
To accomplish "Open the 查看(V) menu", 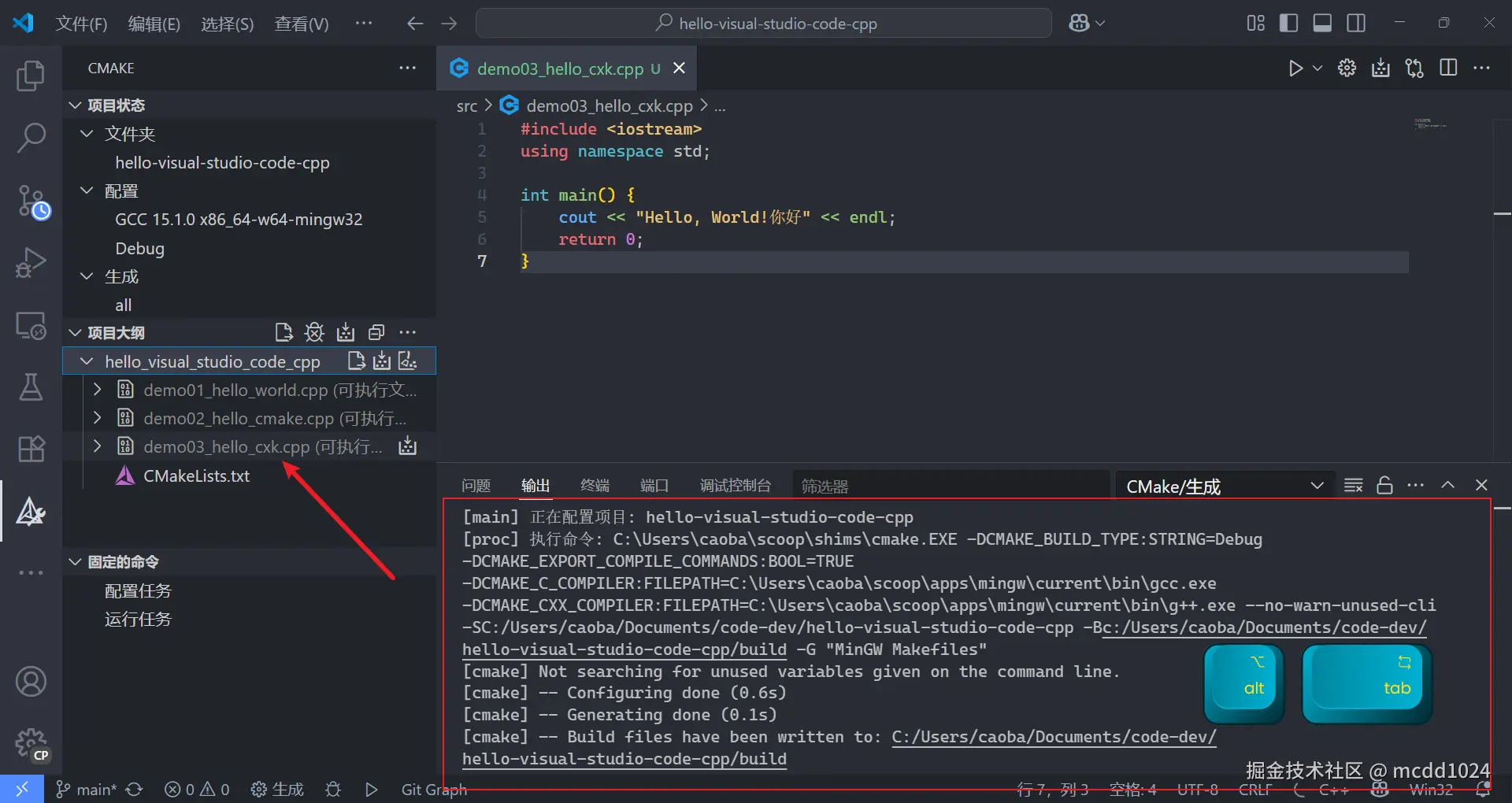I will click(302, 24).
